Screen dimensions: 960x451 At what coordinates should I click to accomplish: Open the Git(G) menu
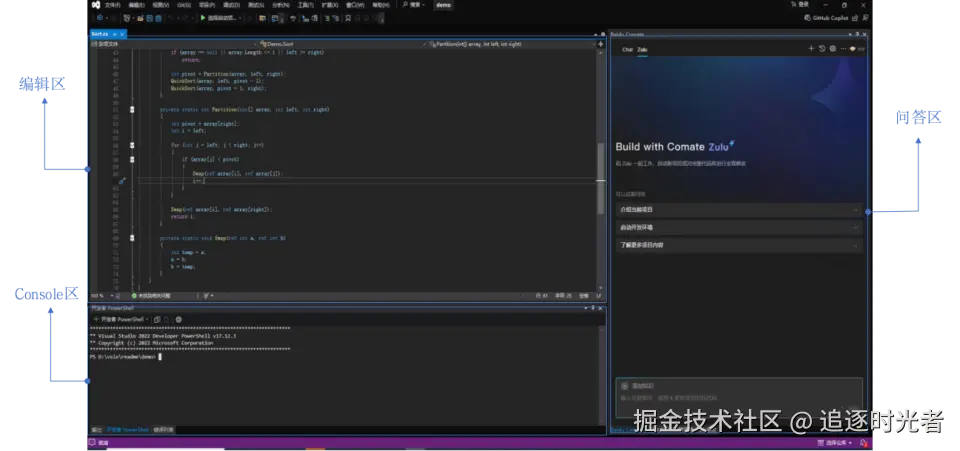tap(184, 5)
